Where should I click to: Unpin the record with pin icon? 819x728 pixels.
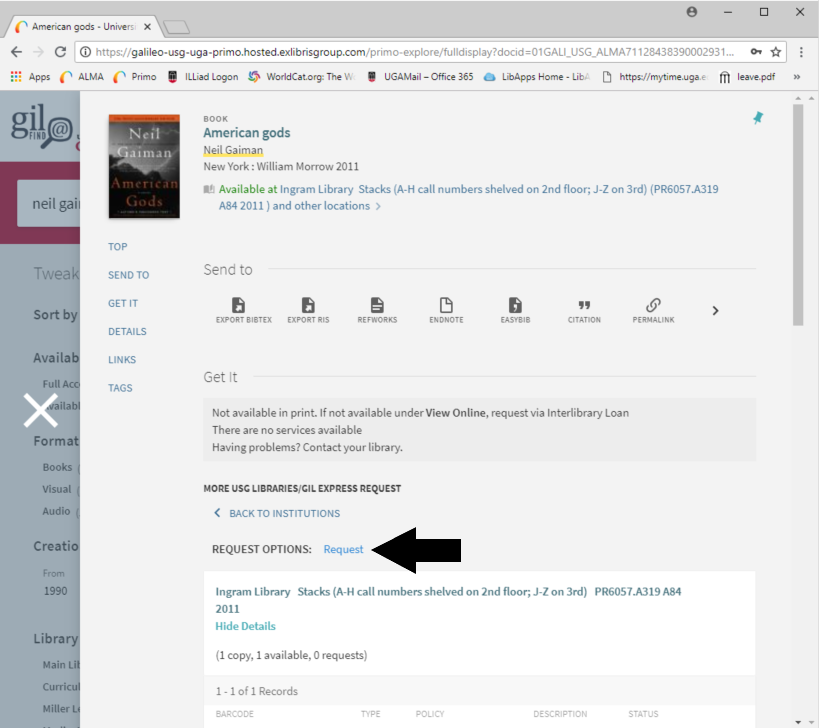coord(757,118)
